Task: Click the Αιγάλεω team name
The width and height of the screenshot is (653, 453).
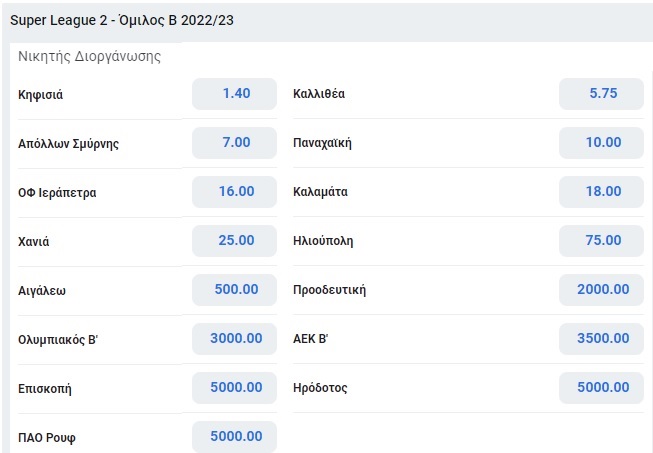Action: (42, 291)
